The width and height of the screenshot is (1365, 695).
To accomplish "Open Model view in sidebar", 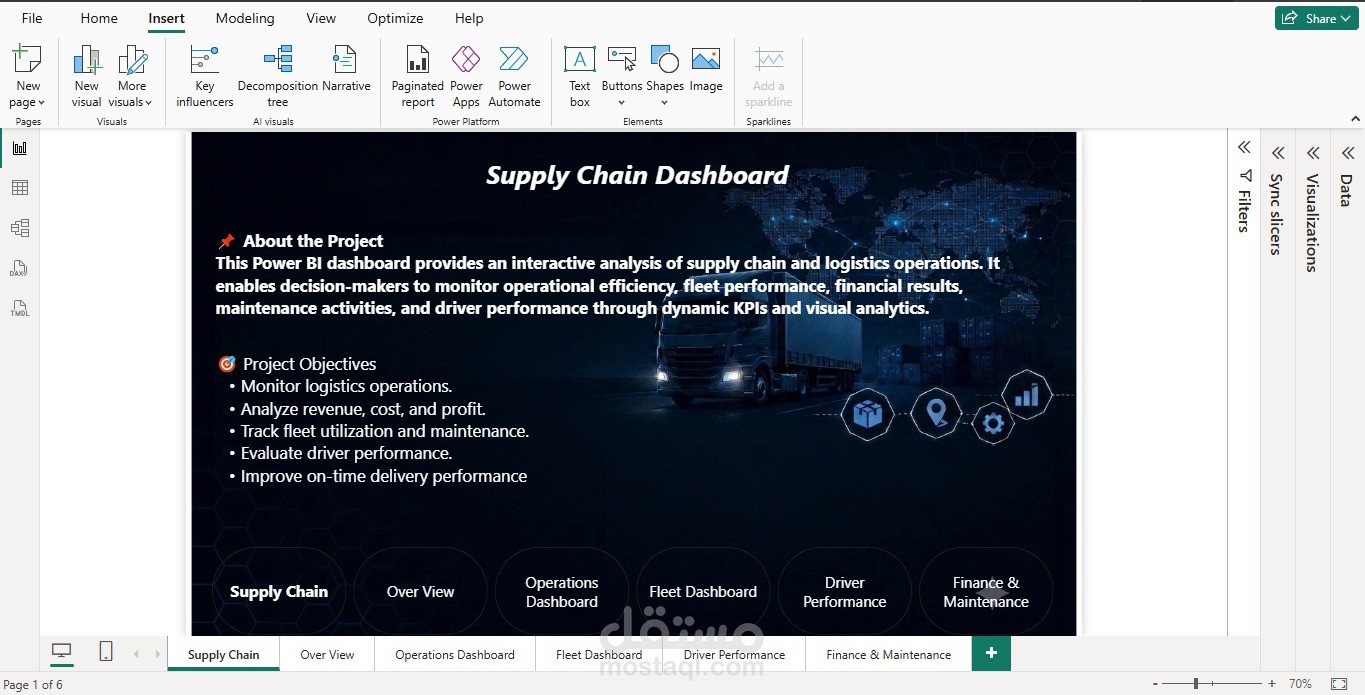I will pyautogui.click(x=20, y=228).
